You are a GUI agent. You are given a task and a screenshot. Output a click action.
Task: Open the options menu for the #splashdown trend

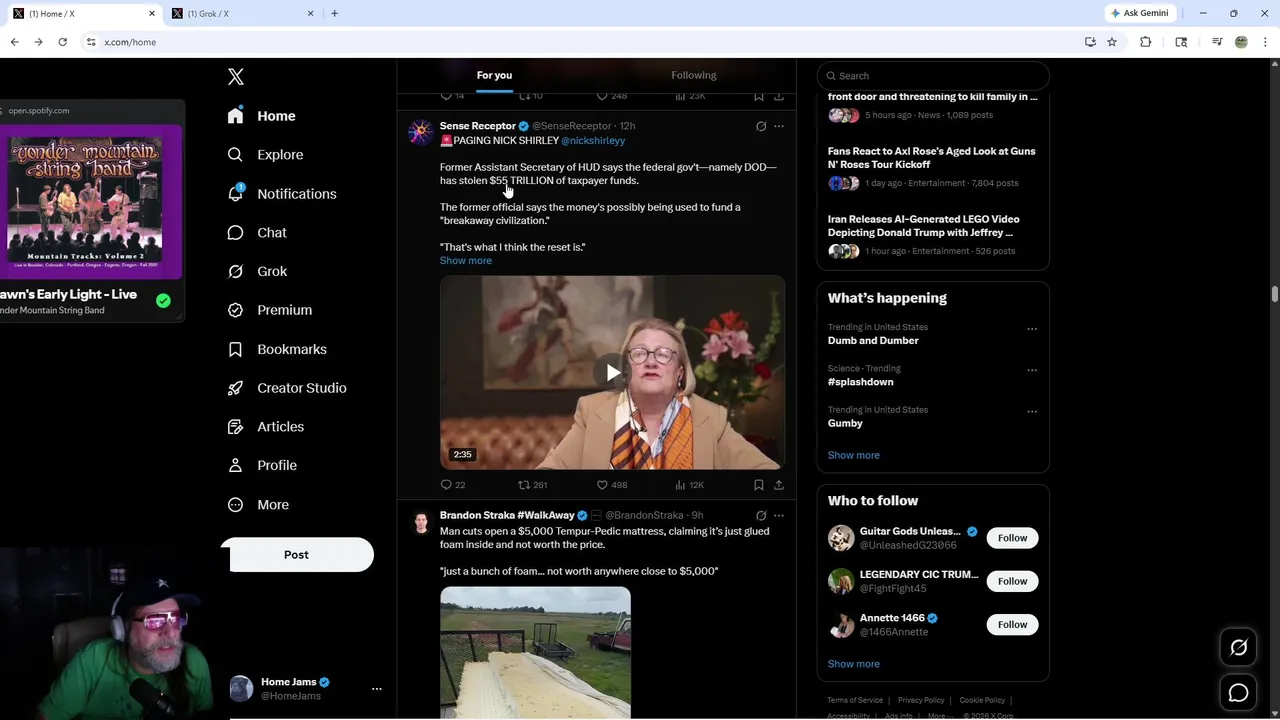coord(1032,370)
